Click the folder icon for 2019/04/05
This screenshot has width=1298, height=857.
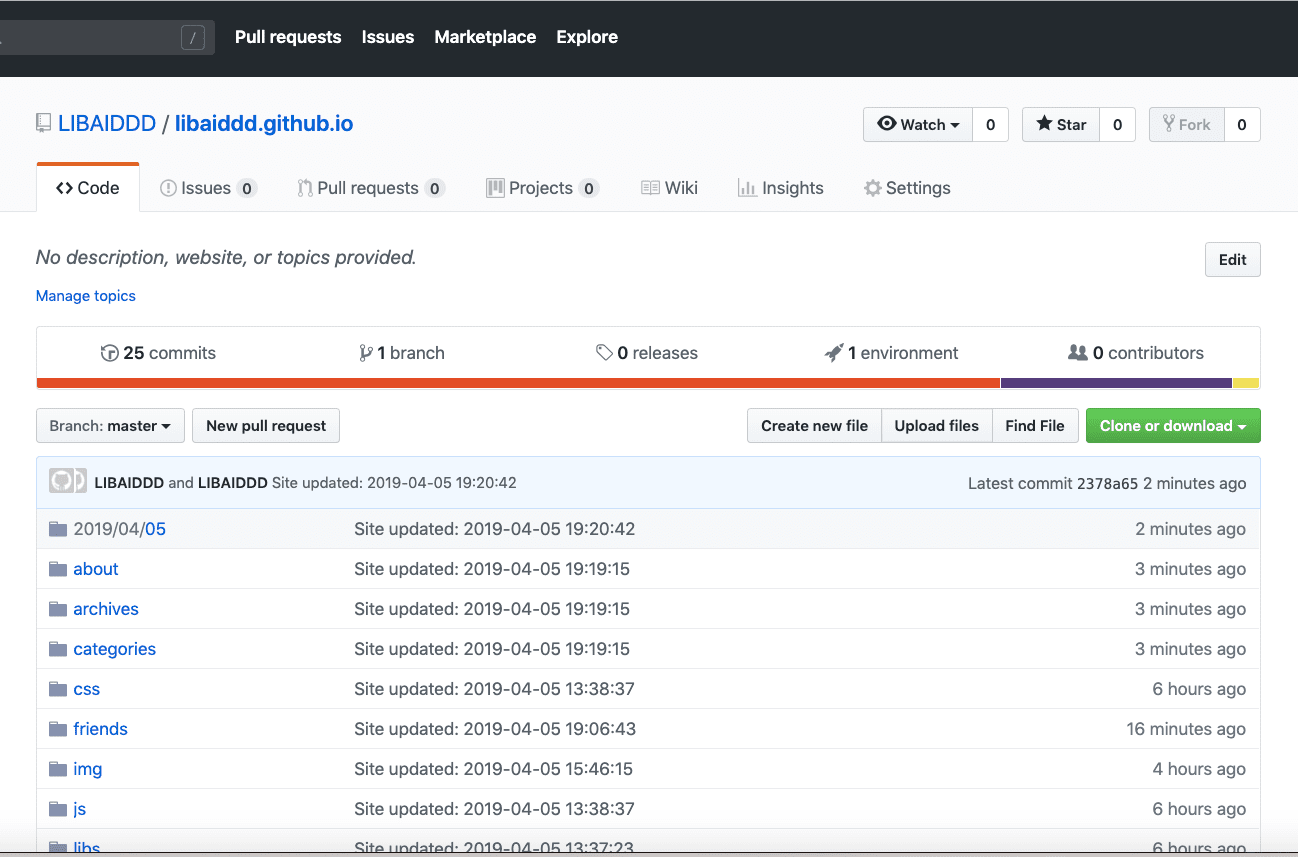[x=58, y=529]
